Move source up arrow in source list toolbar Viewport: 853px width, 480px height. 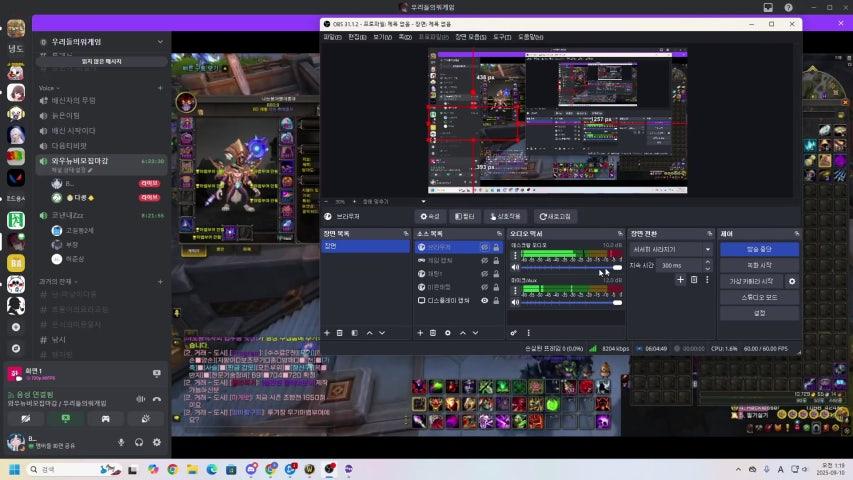(x=463, y=333)
